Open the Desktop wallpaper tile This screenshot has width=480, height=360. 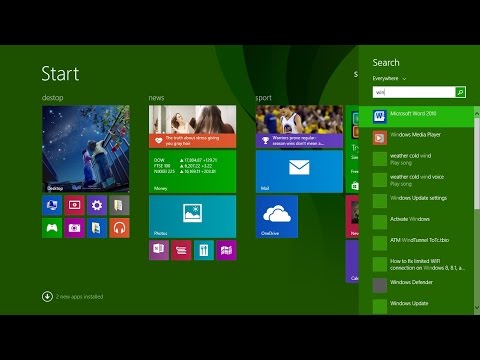click(86, 149)
